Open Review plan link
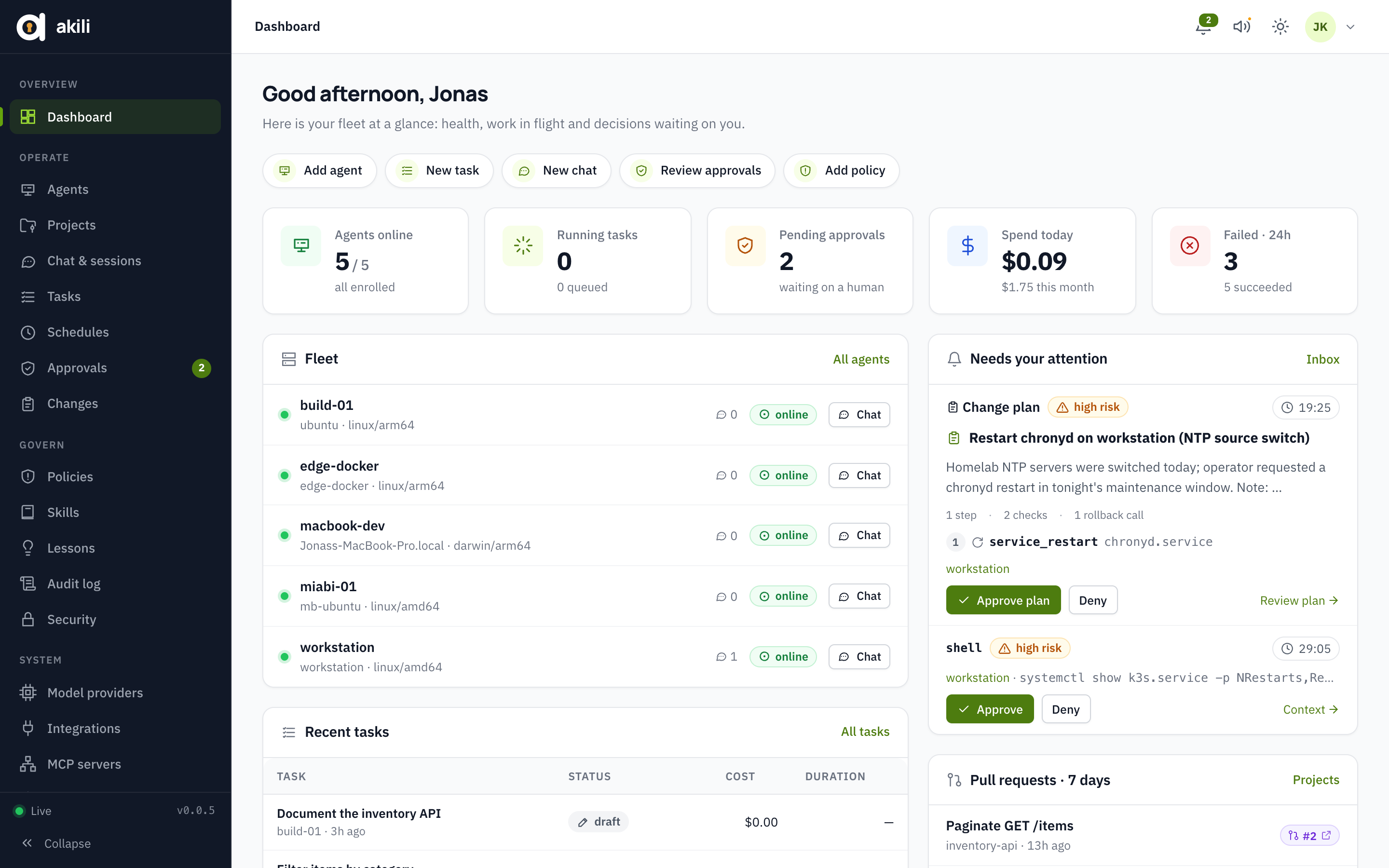Screen dimensions: 1389x868 tap(1299, 600)
